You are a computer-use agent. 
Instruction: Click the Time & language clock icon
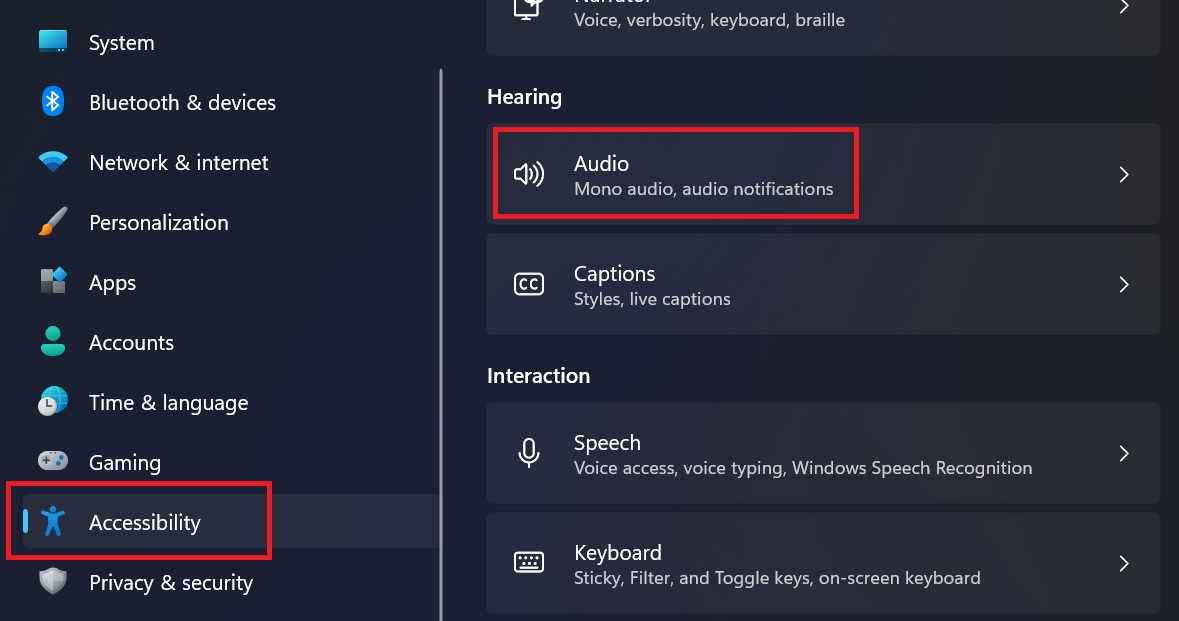(53, 401)
